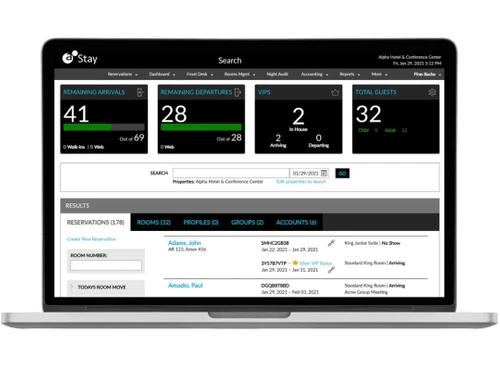
Task: Click the Acme Group Meeting text
Action: tap(366, 292)
